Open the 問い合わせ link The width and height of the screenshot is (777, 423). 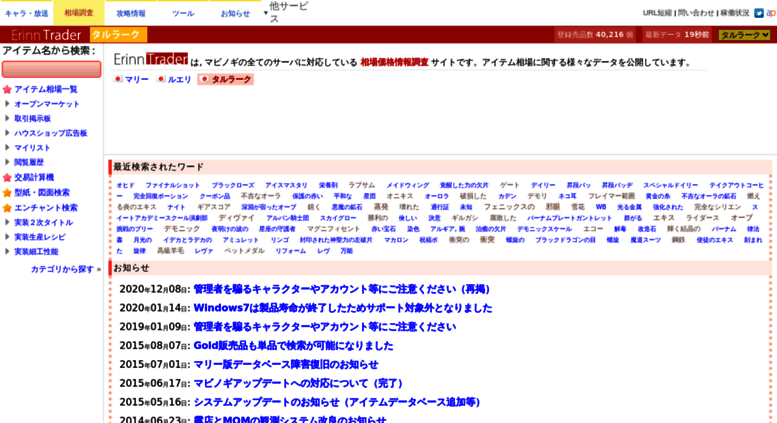[696, 13]
